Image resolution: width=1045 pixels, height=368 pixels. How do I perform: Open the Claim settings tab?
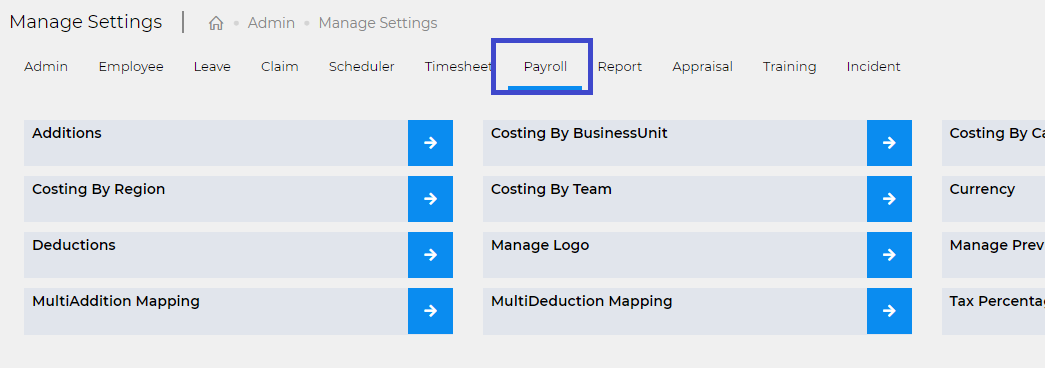[280, 67]
